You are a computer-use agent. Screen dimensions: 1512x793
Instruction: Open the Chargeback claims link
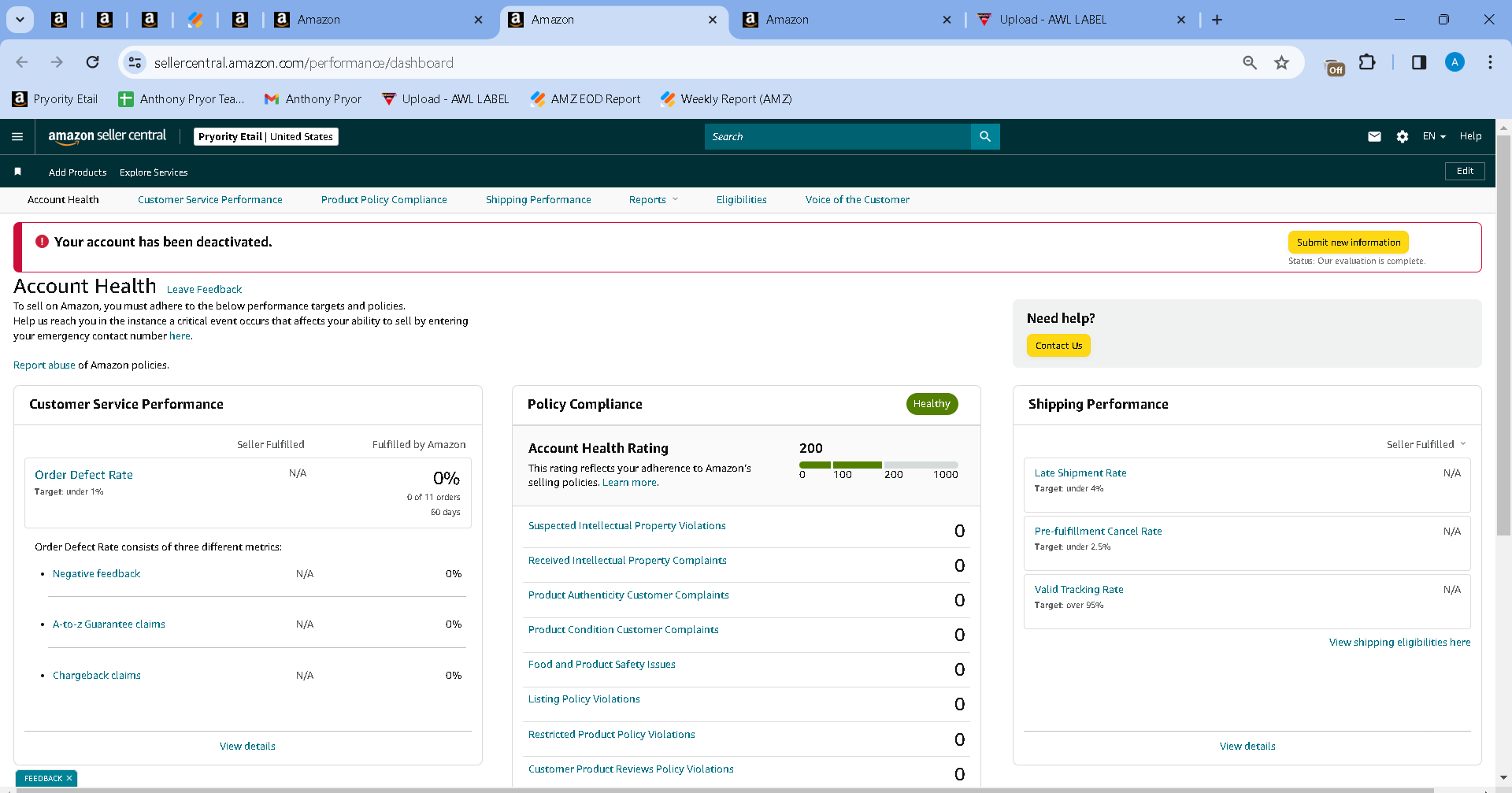point(97,676)
